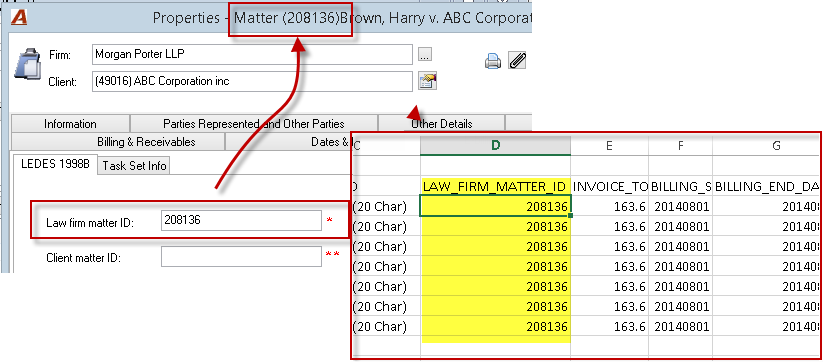
Task: Click the BILLING_END_DA header cell in column G
Action: (767, 186)
